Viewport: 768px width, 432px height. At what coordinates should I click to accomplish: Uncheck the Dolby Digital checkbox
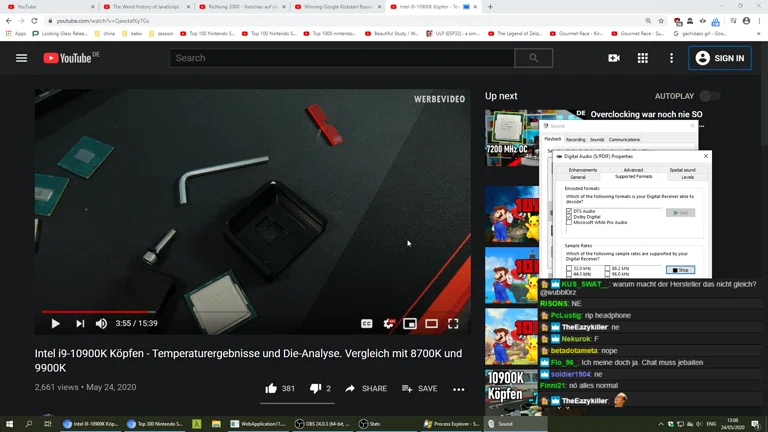pyautogui.click(x=569, y=216)
